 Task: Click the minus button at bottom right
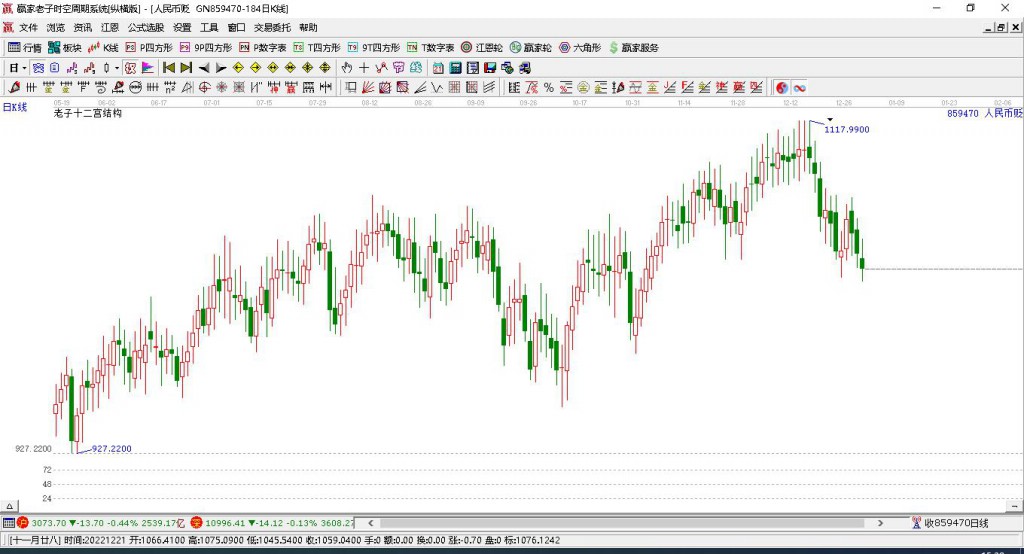coord(1014,506)
